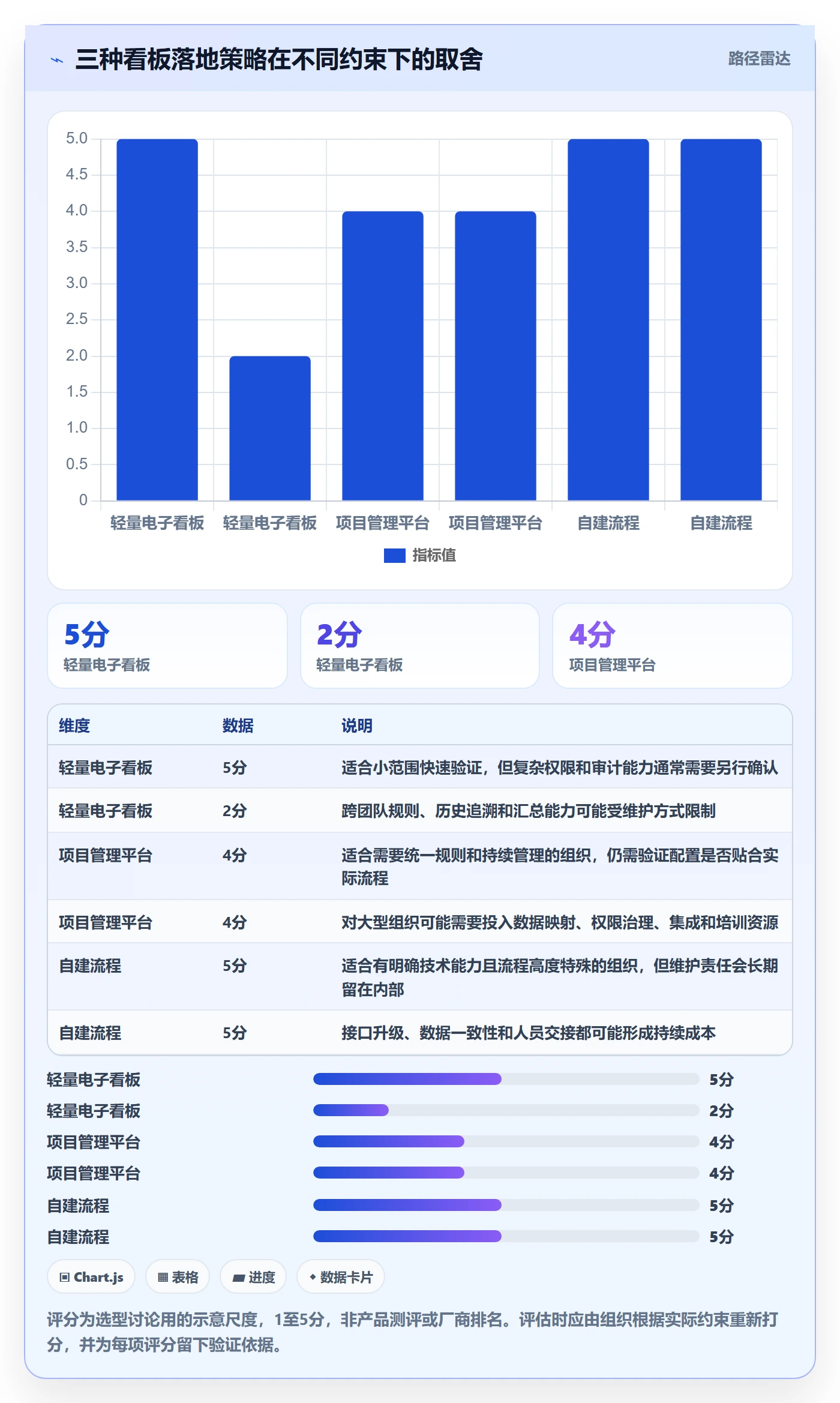840x1403 pixels.
Task: Click the 说明 column header
Action: [357, 726]
